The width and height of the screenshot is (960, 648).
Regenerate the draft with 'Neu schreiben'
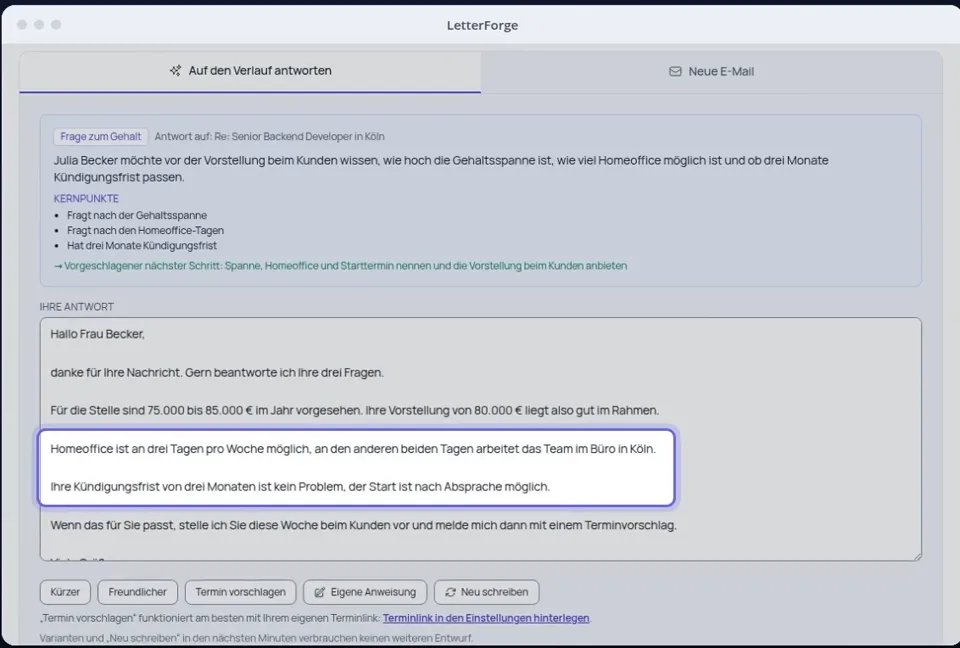487,592
